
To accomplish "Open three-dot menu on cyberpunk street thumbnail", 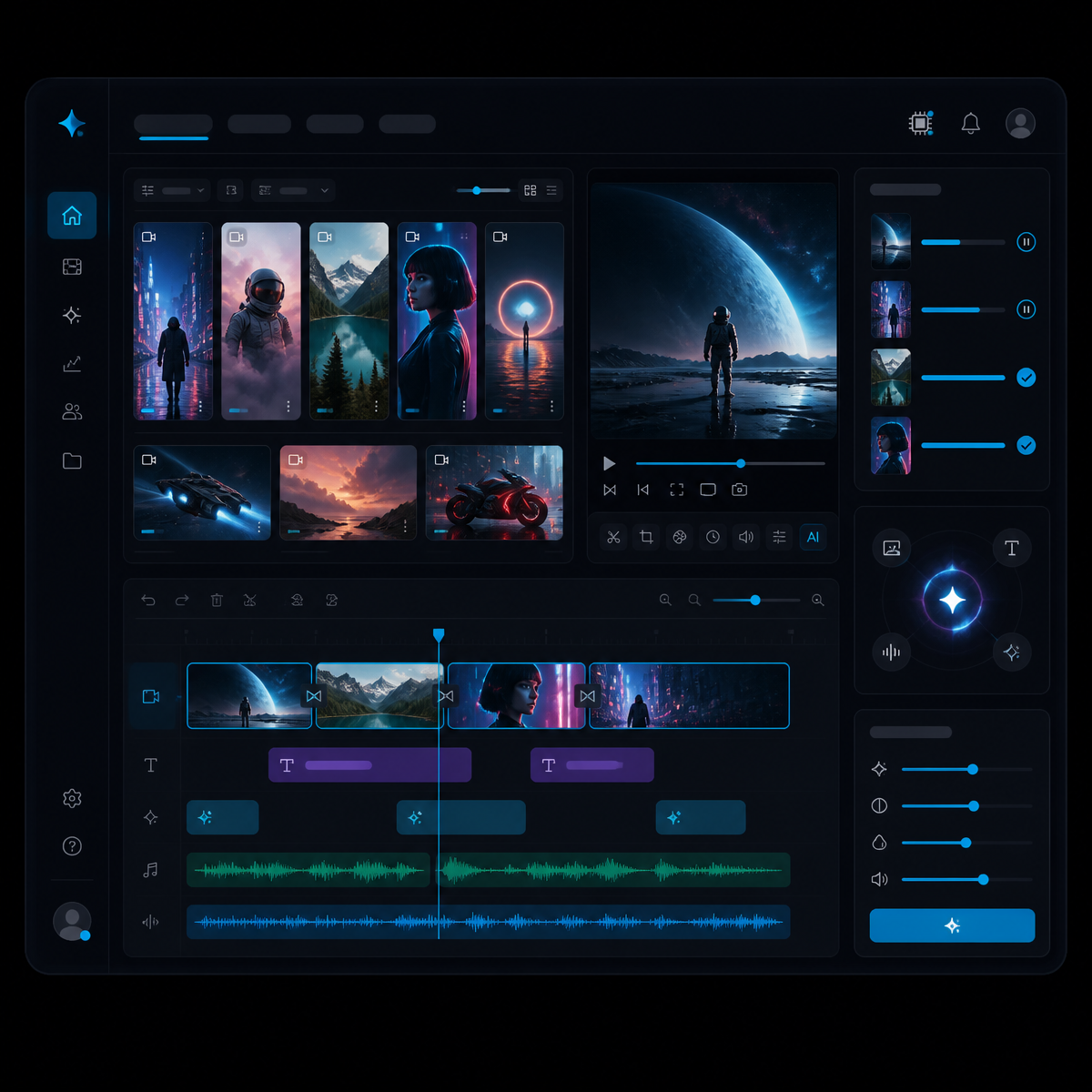I will pyautogui.click(x=201, y=406).
